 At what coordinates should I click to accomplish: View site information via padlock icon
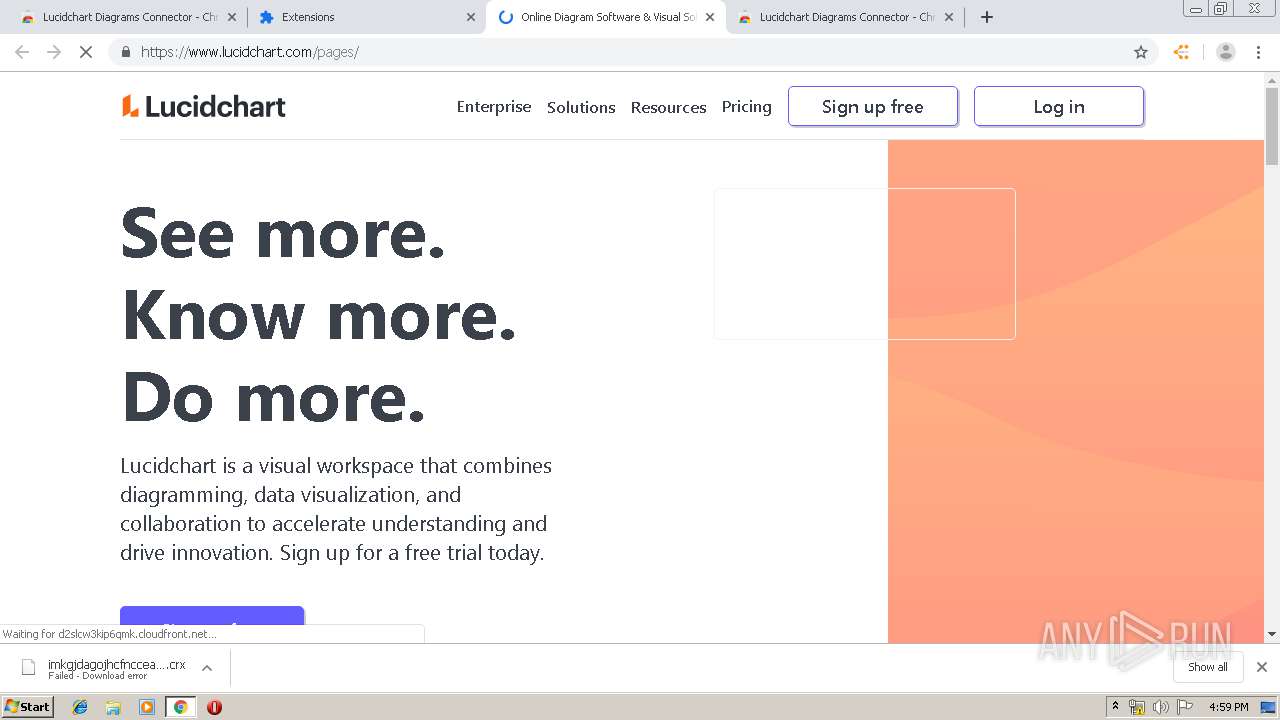(x=125, y=52)
